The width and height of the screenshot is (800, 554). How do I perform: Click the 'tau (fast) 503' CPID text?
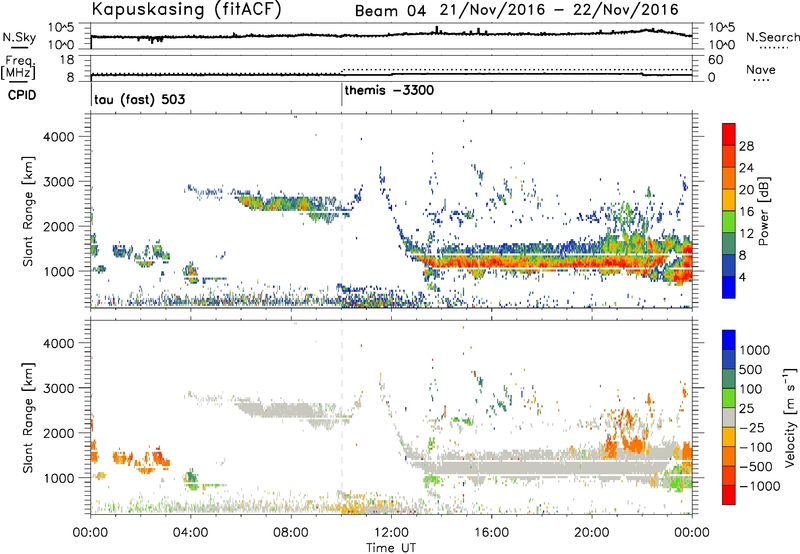(x=139, y=99)
